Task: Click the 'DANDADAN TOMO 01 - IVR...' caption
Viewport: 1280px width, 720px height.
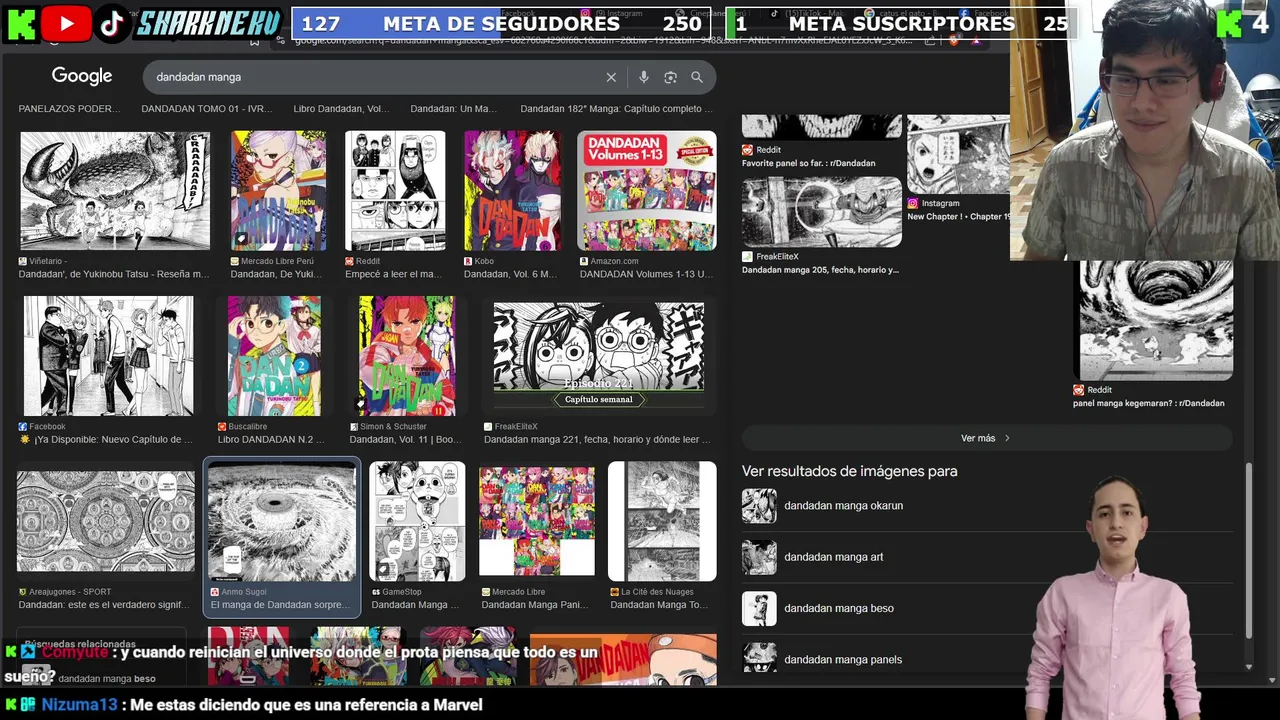Action: 205,108
